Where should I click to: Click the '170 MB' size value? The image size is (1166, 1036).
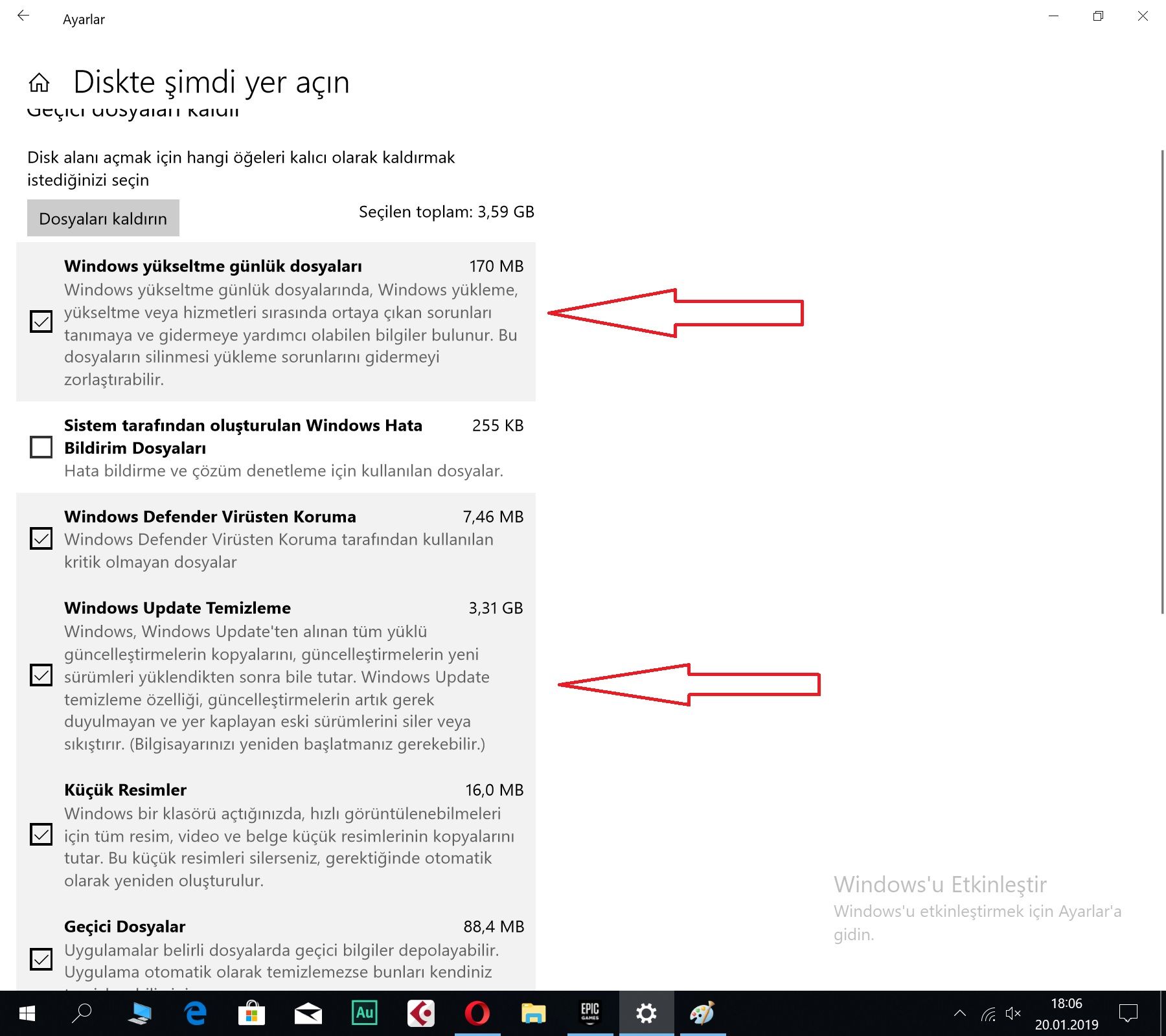[496, 266]
